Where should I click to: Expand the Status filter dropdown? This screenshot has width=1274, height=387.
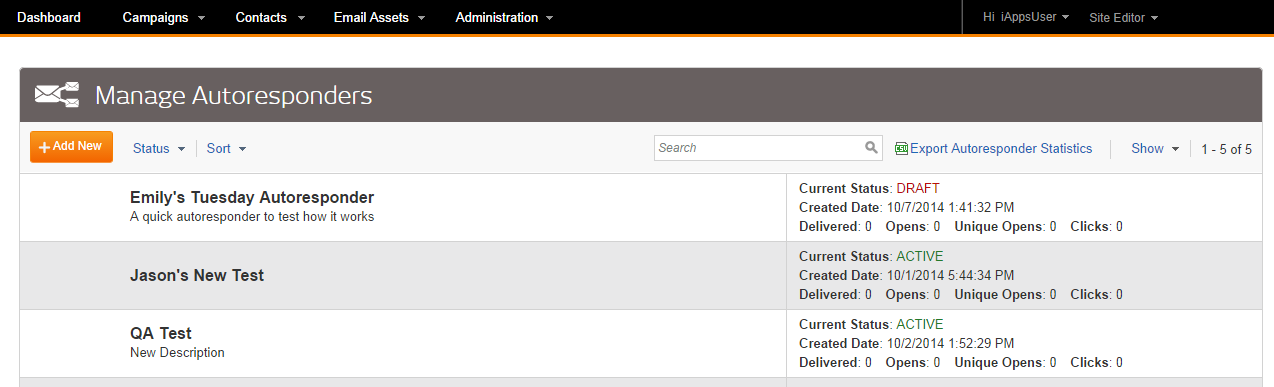coord(159,148)
